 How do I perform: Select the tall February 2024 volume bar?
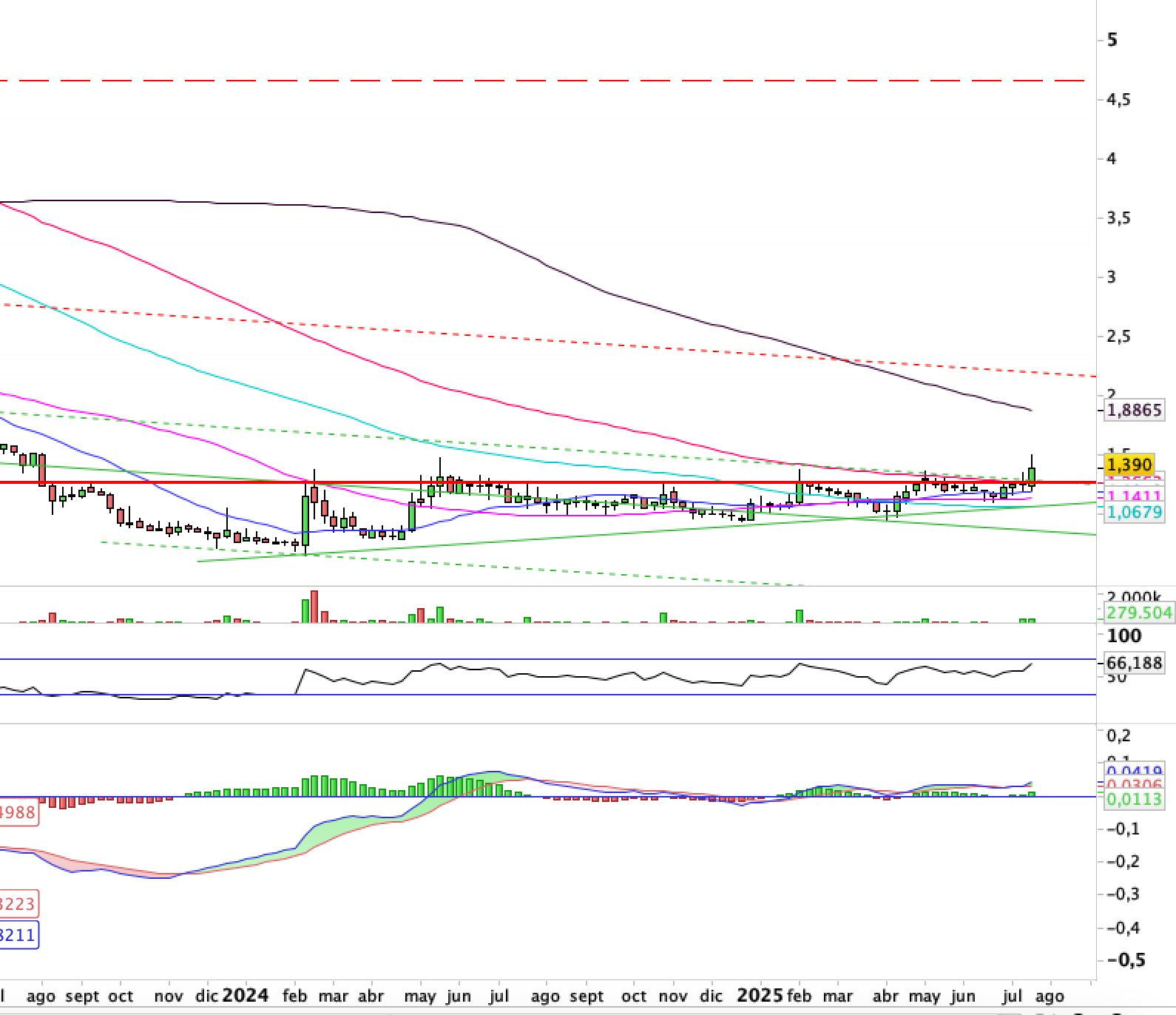click(314, 607)
